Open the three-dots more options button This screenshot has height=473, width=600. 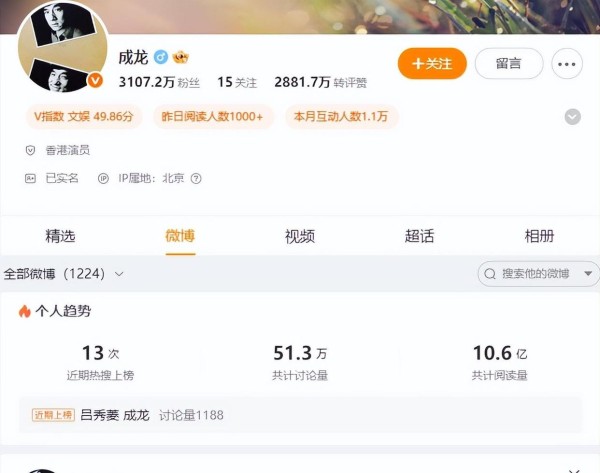point(567,64)
